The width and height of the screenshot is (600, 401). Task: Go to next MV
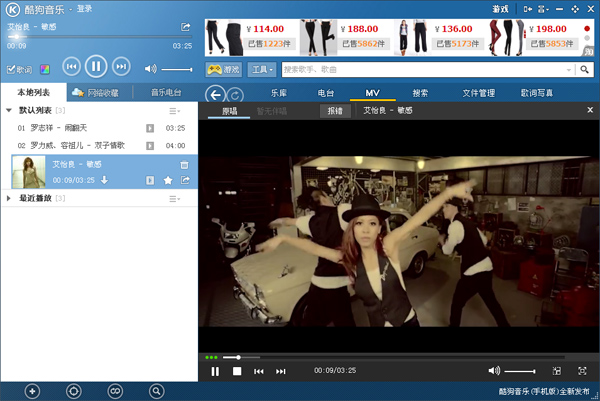point(280,371)
